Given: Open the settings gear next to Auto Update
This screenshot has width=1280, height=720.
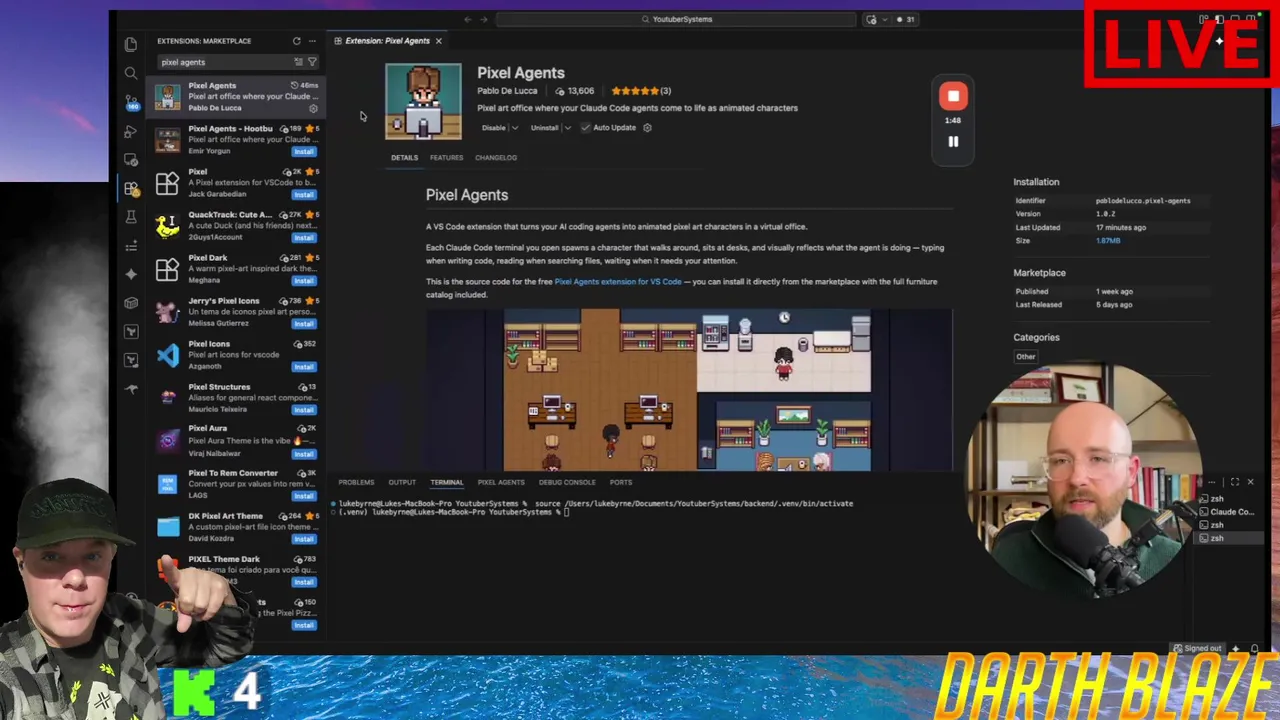Looking at the screenshot, I should 647,128.
